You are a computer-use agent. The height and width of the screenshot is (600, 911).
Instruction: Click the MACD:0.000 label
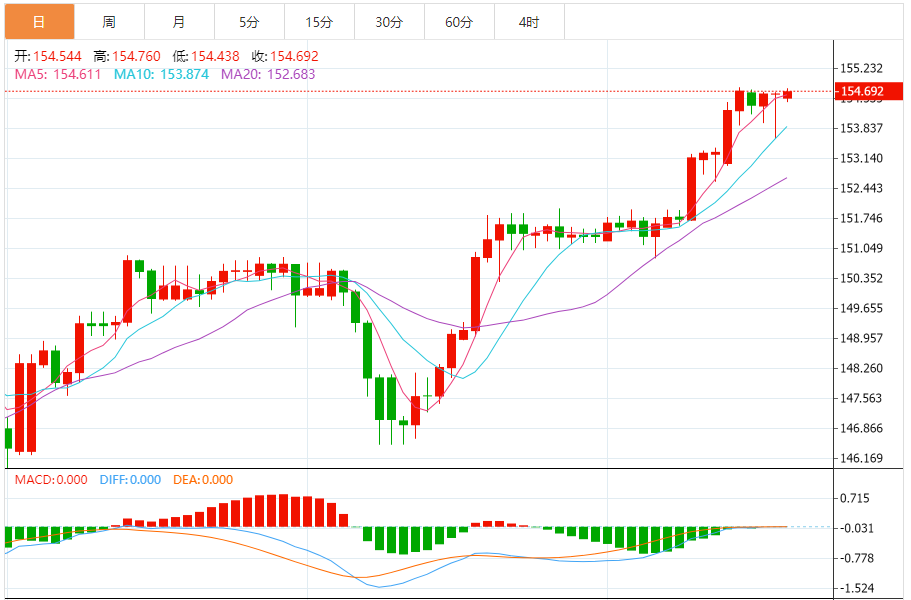(x=51, y=480)
